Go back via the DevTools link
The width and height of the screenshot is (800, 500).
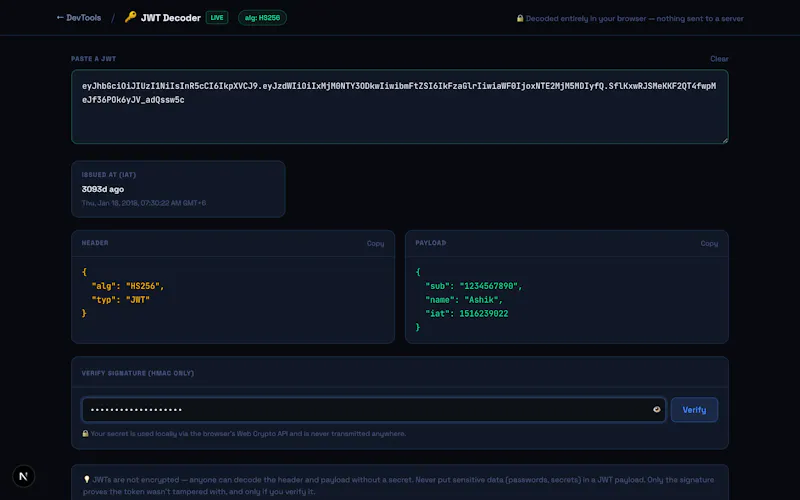[x=79, y=18]
